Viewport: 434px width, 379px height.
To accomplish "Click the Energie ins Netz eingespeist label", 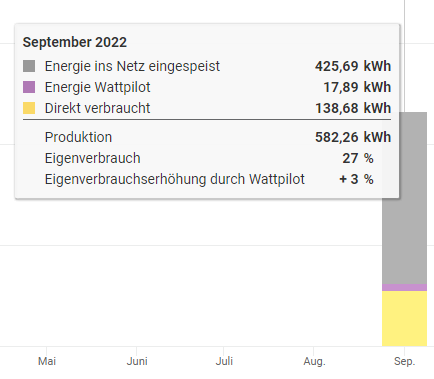I will (x=132, y=66).
